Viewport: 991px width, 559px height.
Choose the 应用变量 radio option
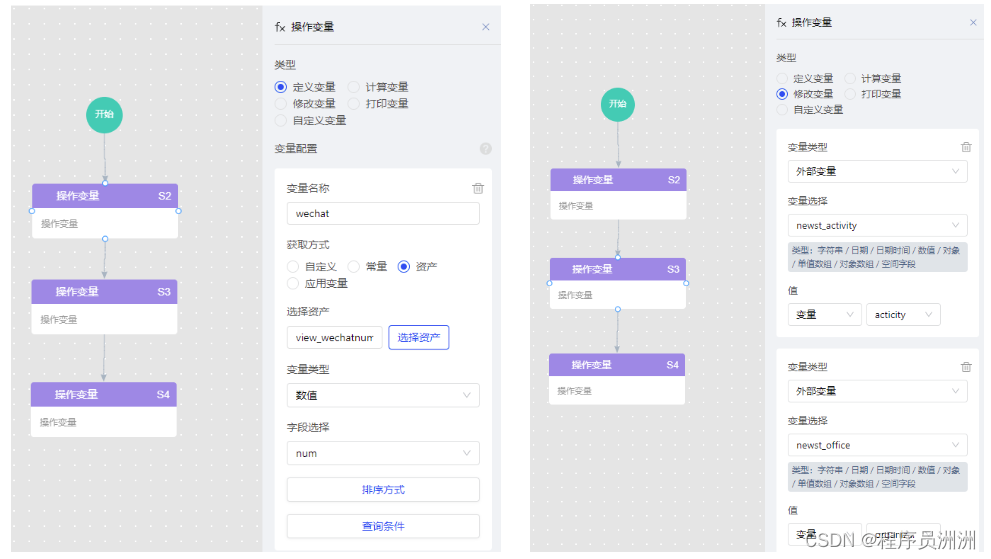pos(293,283)
